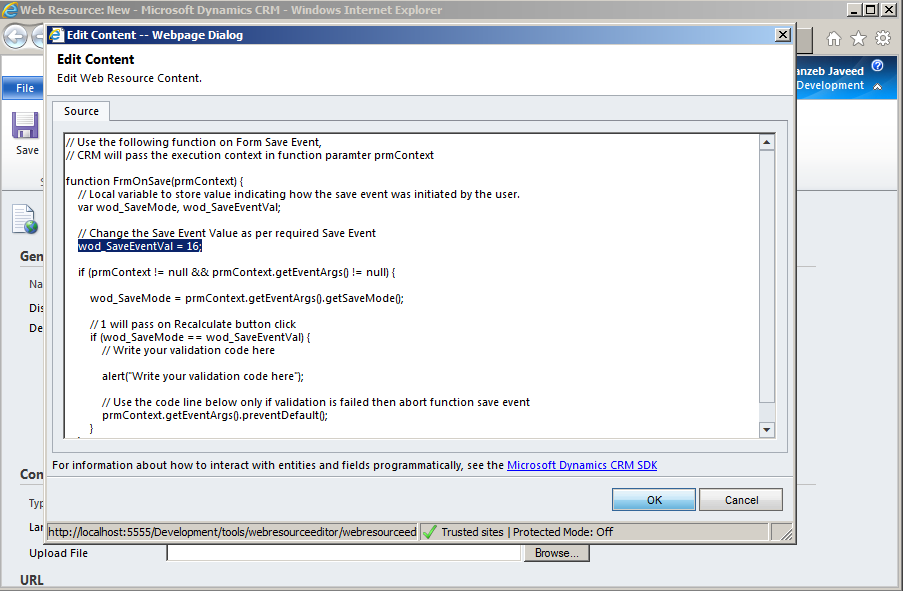Click the browser Back arrow button

16,37
